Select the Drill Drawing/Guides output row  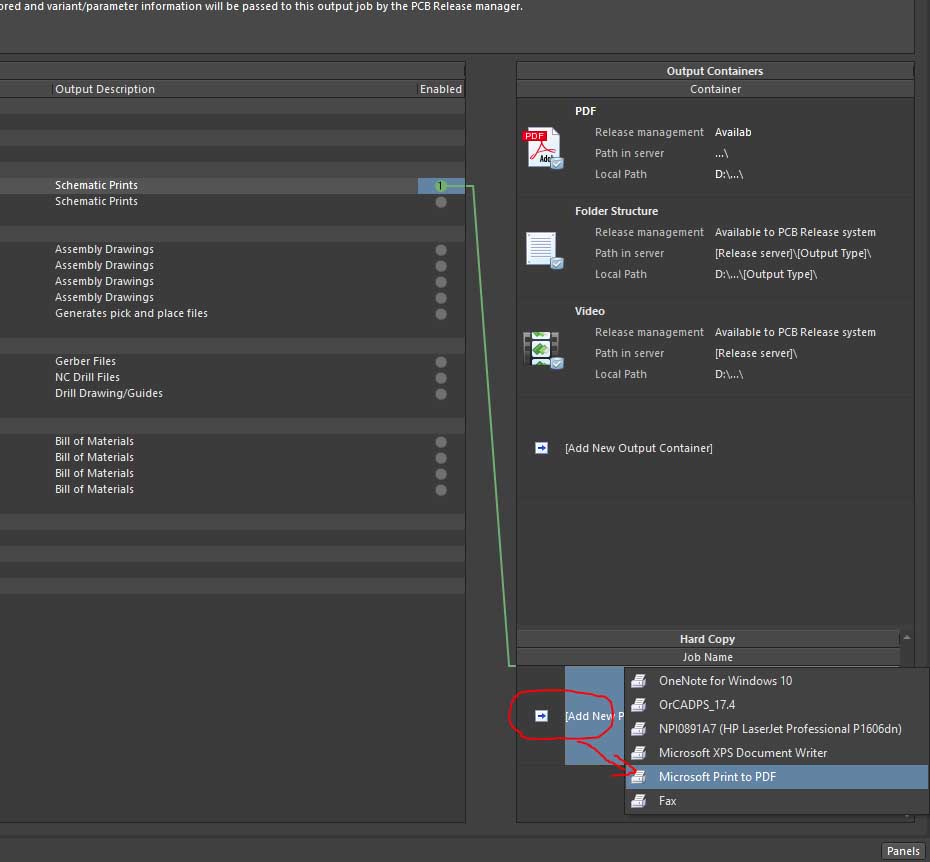[x=109, y=394]
